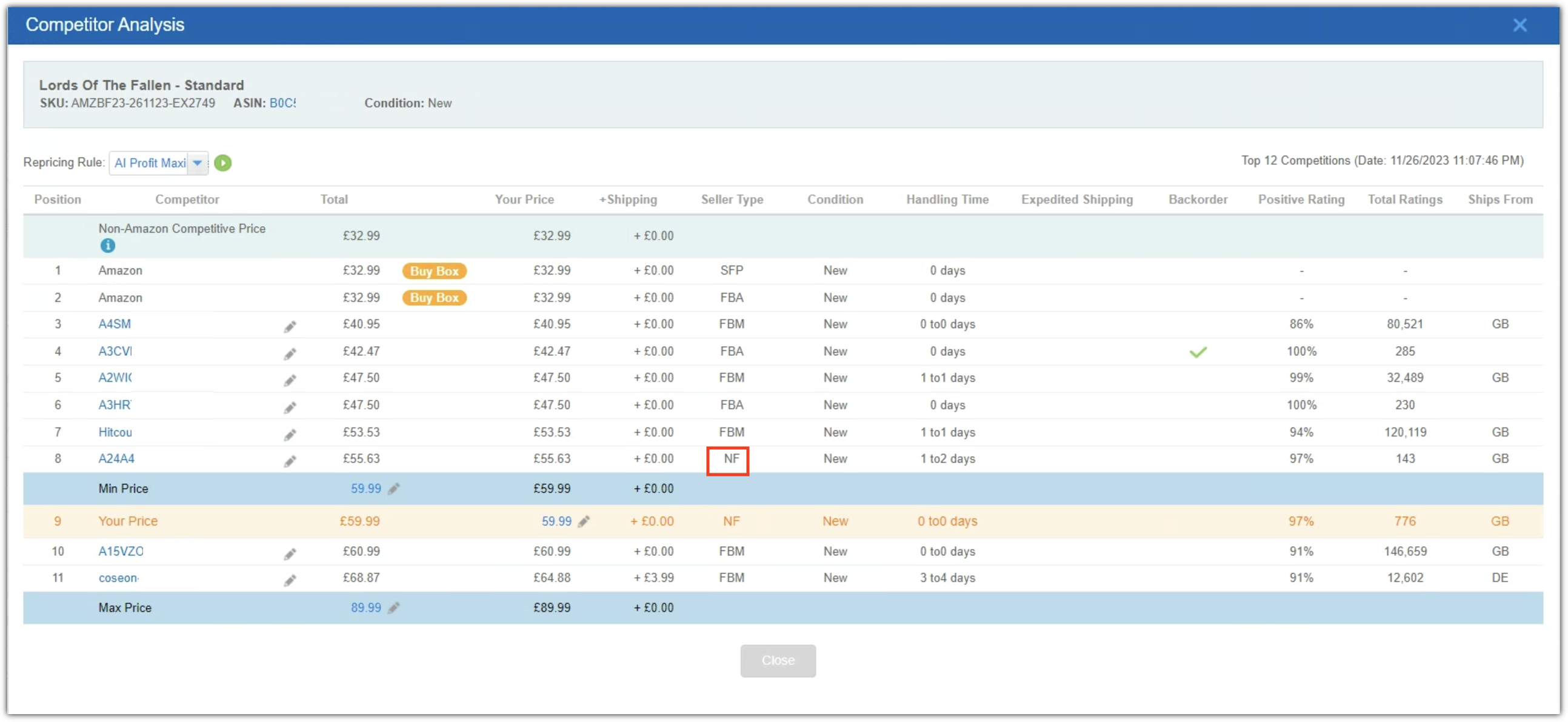
Task: Click the product title Lords Of The Fallen
Action: click(141, 85)
